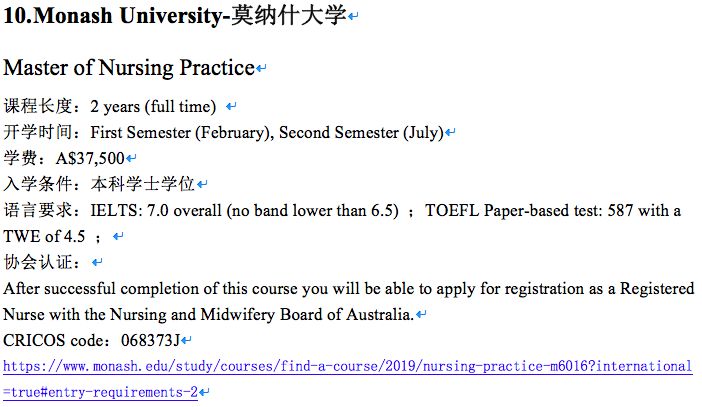Place cursor in 'Master of Nursing Practice' heading
This screenshot has width=702, height=407.
(x=129, y=68)
